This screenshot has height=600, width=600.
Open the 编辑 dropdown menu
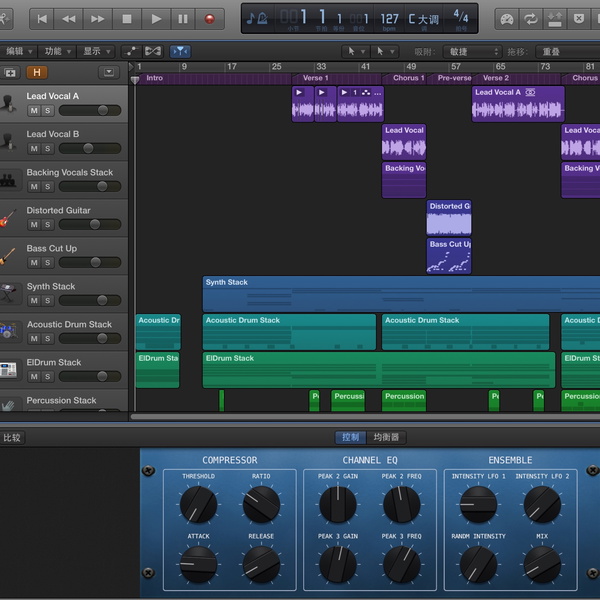point(17,51)
